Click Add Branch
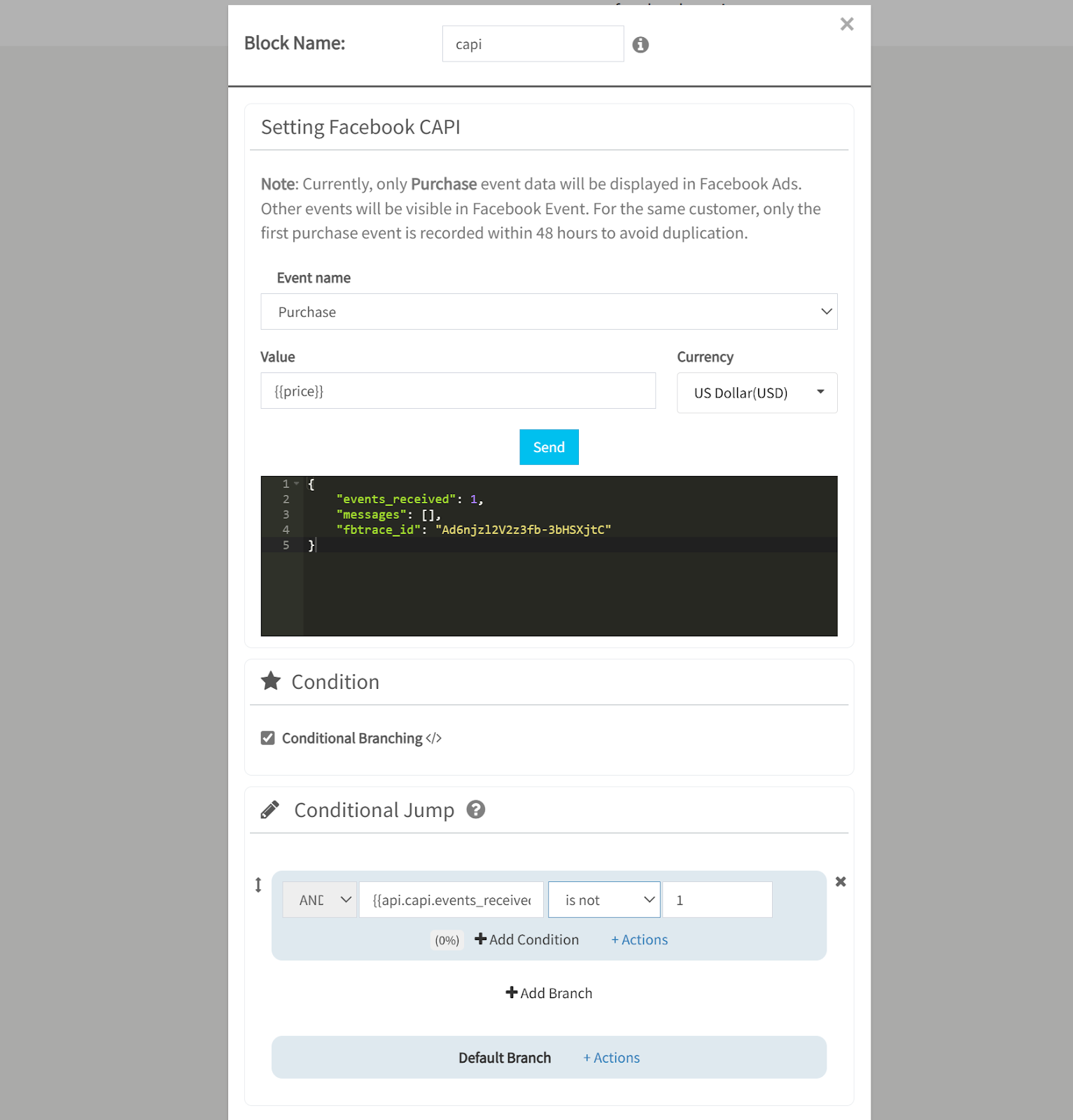The height and width of the screenshot is (1120, 1073). tap(549, 993)
